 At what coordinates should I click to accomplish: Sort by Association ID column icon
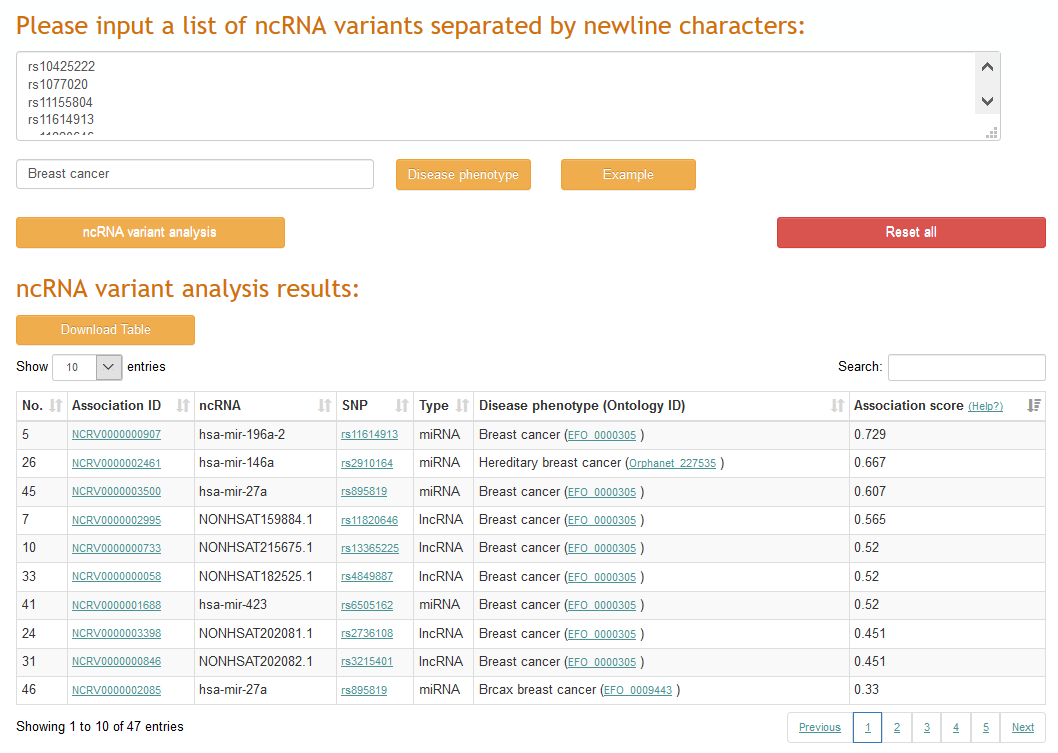coord(183,406)
